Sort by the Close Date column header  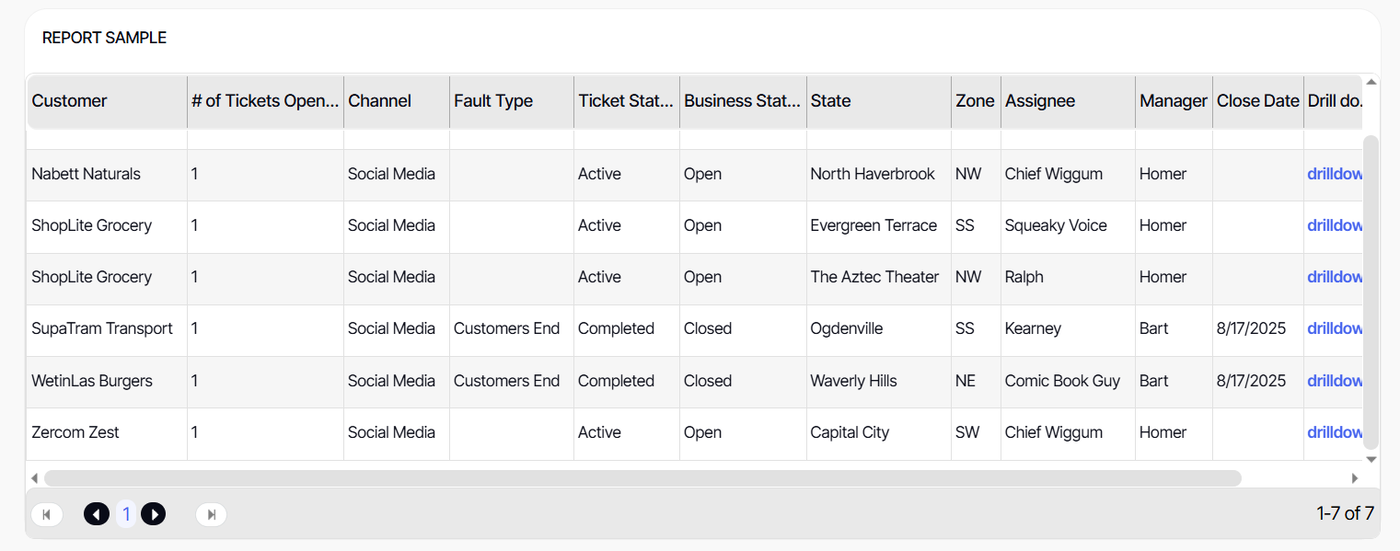1257,101
